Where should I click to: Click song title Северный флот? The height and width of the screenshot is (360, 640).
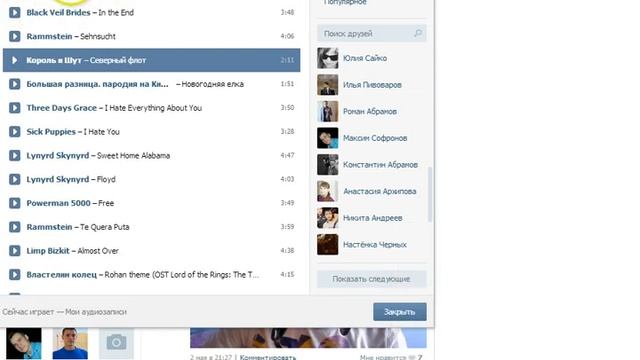click(x=118, y=60)
